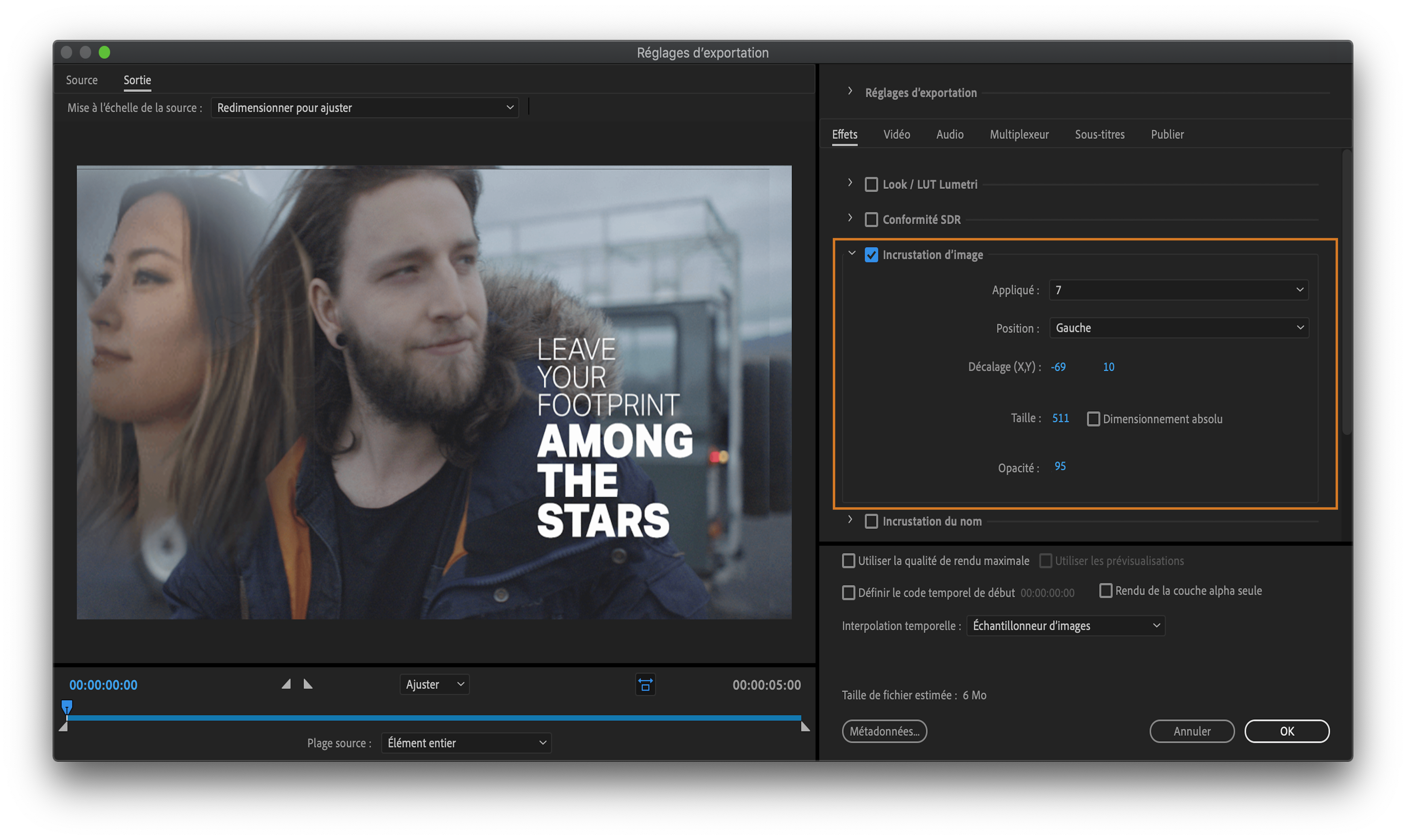
Task: Switch to the Source tab
Action: pos(81,80)
